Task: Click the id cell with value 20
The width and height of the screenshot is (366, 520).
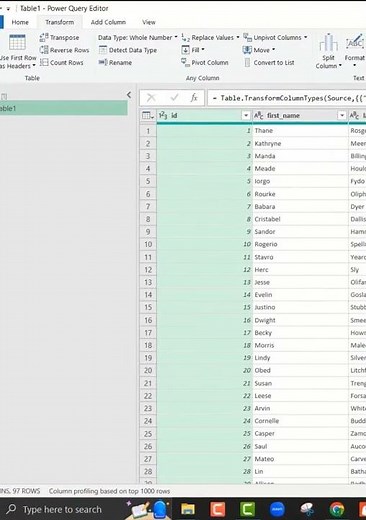Action: pos(205,370)
